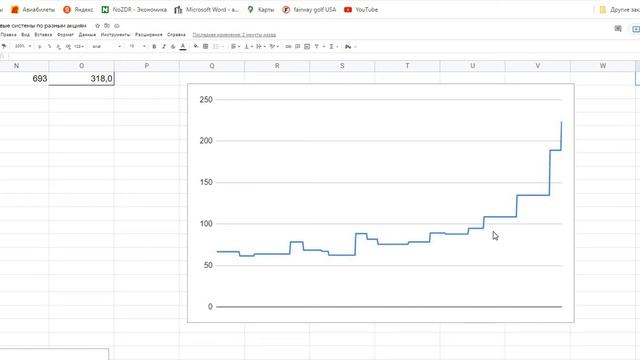
Task: Open the Инструменты menu
Action: coord(116,35)
